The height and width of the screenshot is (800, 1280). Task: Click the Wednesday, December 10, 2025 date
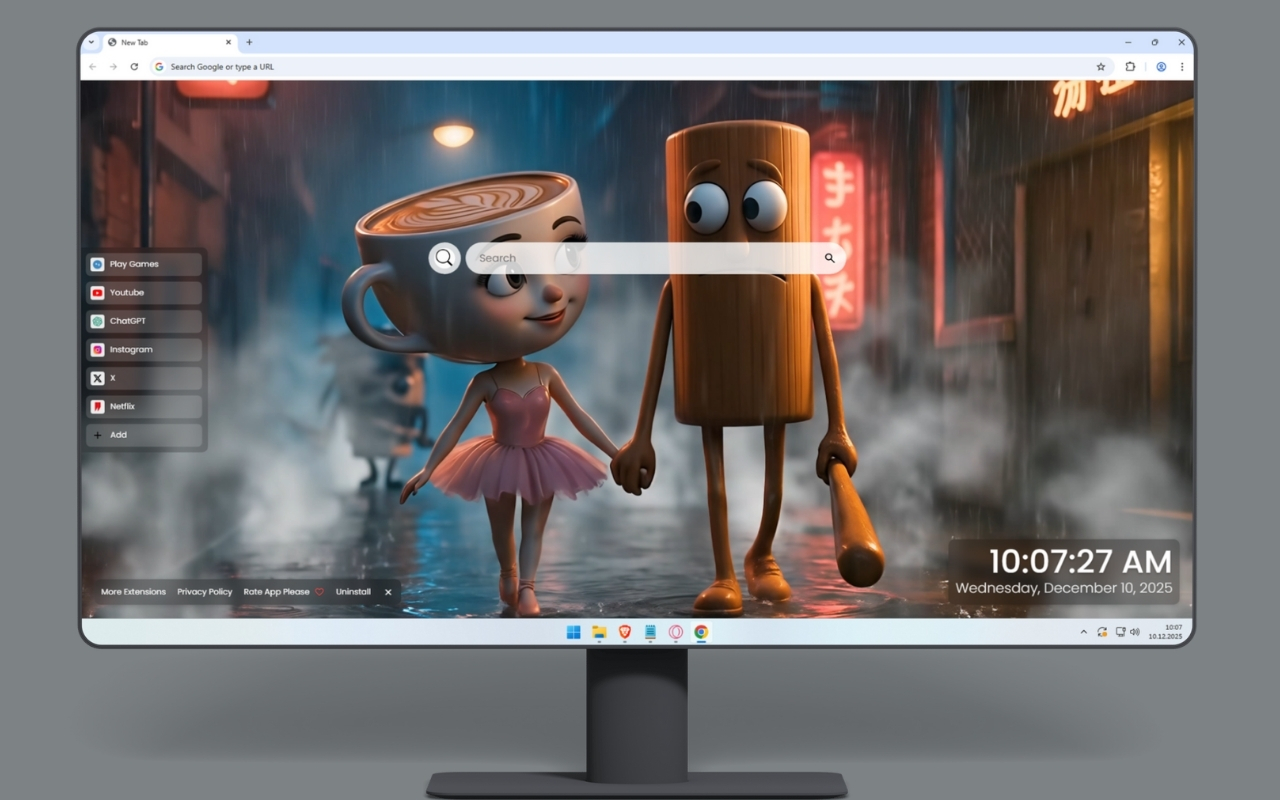pos(1064,588)
